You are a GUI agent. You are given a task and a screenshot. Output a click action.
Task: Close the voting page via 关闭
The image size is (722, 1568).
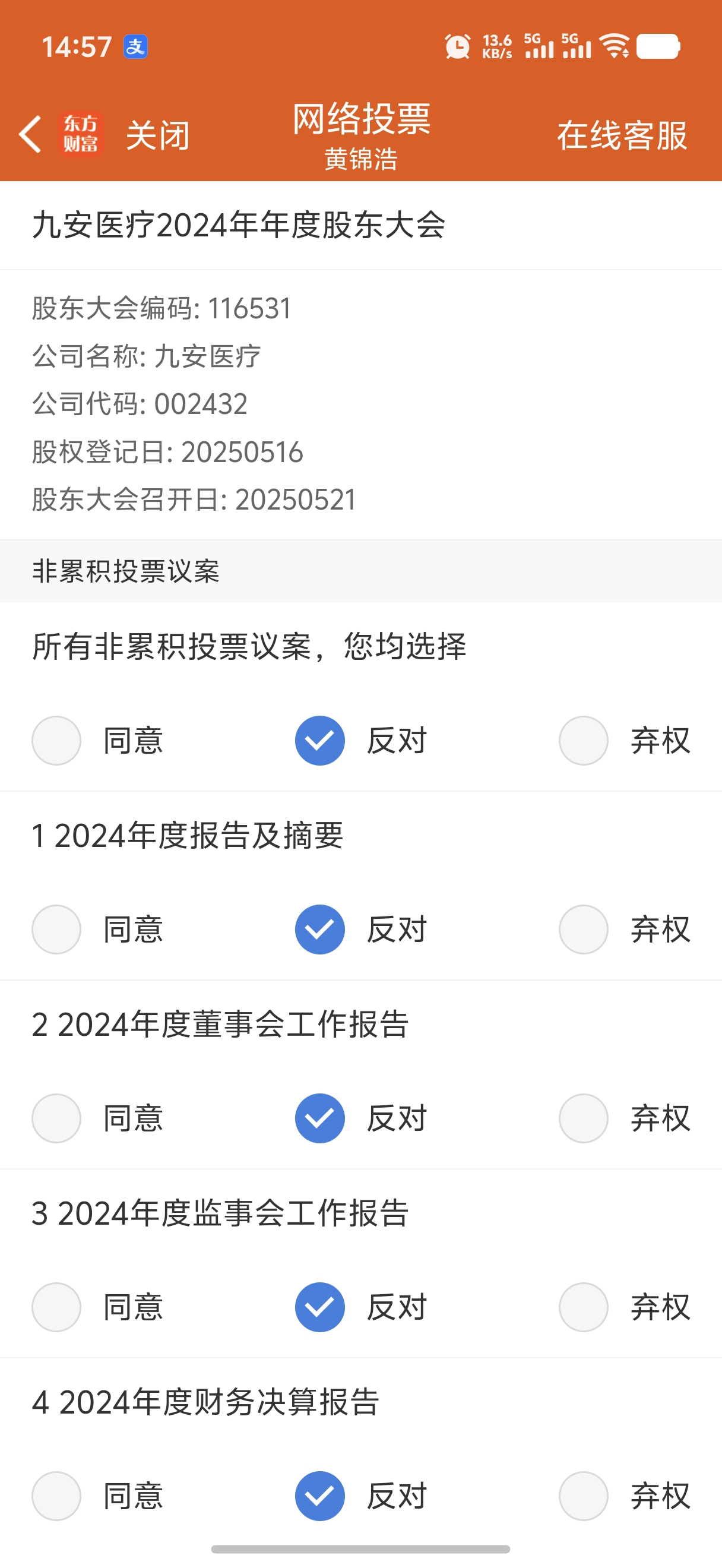click(x=158, y=134)
